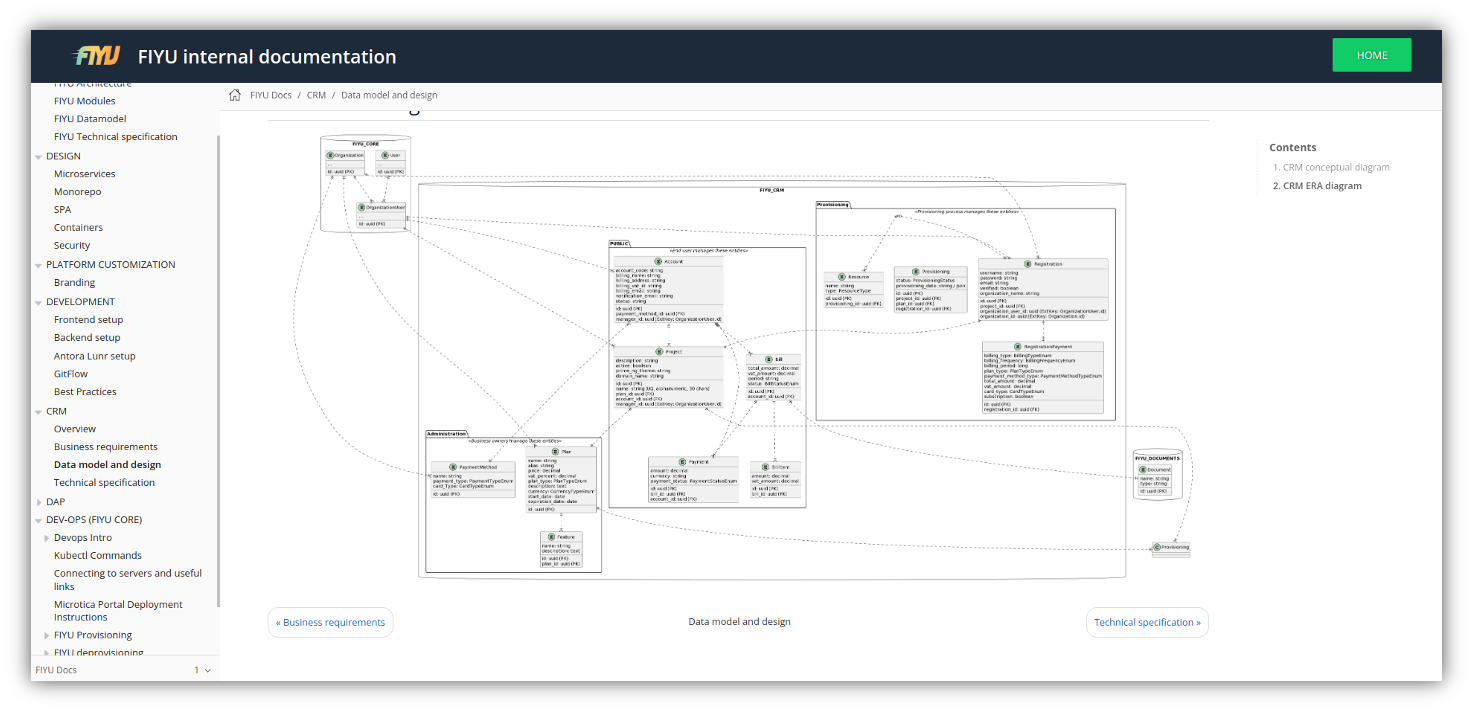
Task: Expand the DAP section arrow
Action: (x=39, y=502)
